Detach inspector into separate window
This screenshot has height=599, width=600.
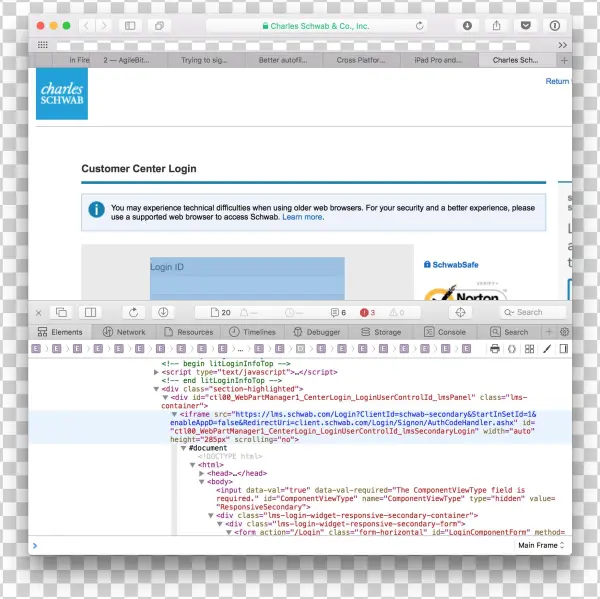(61, 312)
